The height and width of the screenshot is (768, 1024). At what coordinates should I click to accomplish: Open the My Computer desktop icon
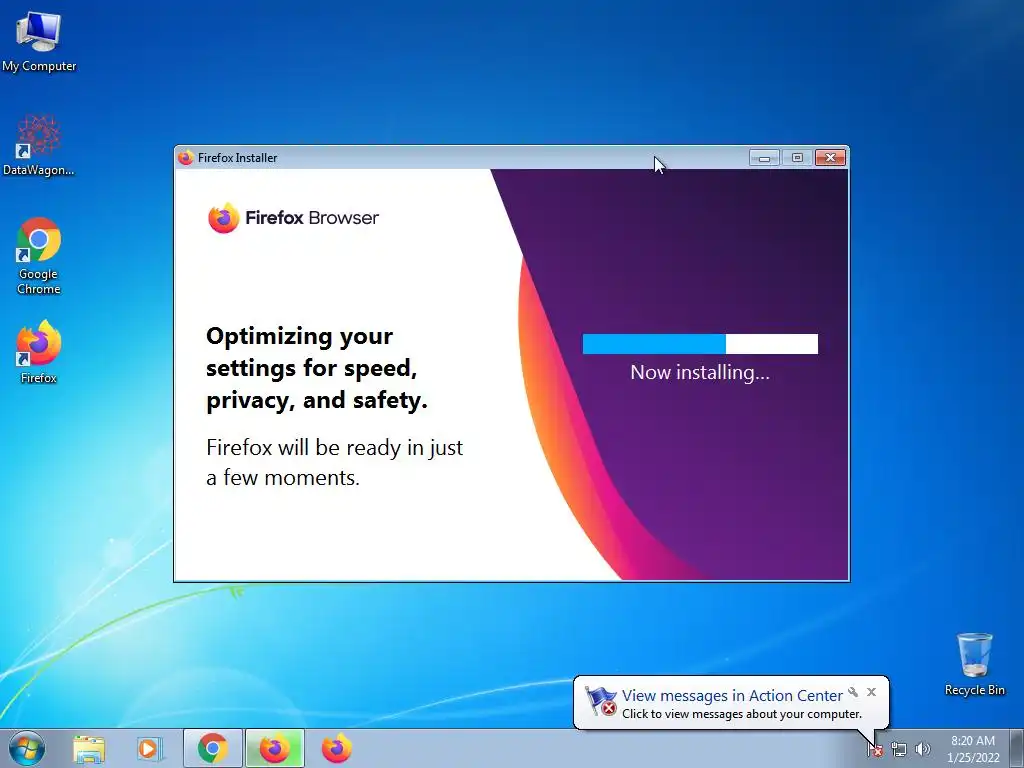pyautogui.click(x=39, y=41)
